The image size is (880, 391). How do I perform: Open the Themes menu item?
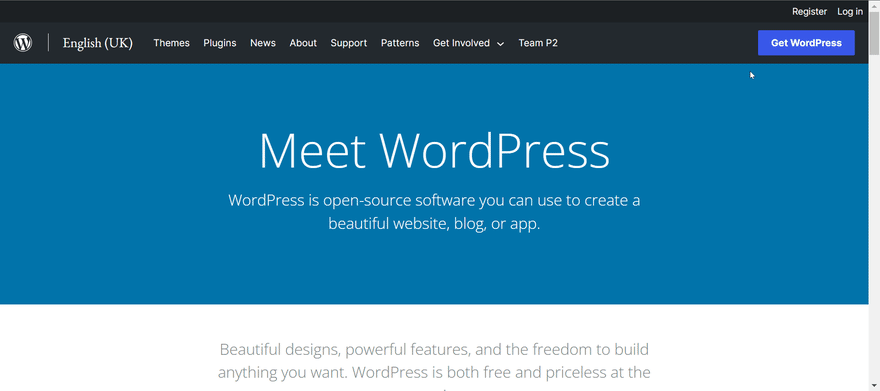(171, 43)
